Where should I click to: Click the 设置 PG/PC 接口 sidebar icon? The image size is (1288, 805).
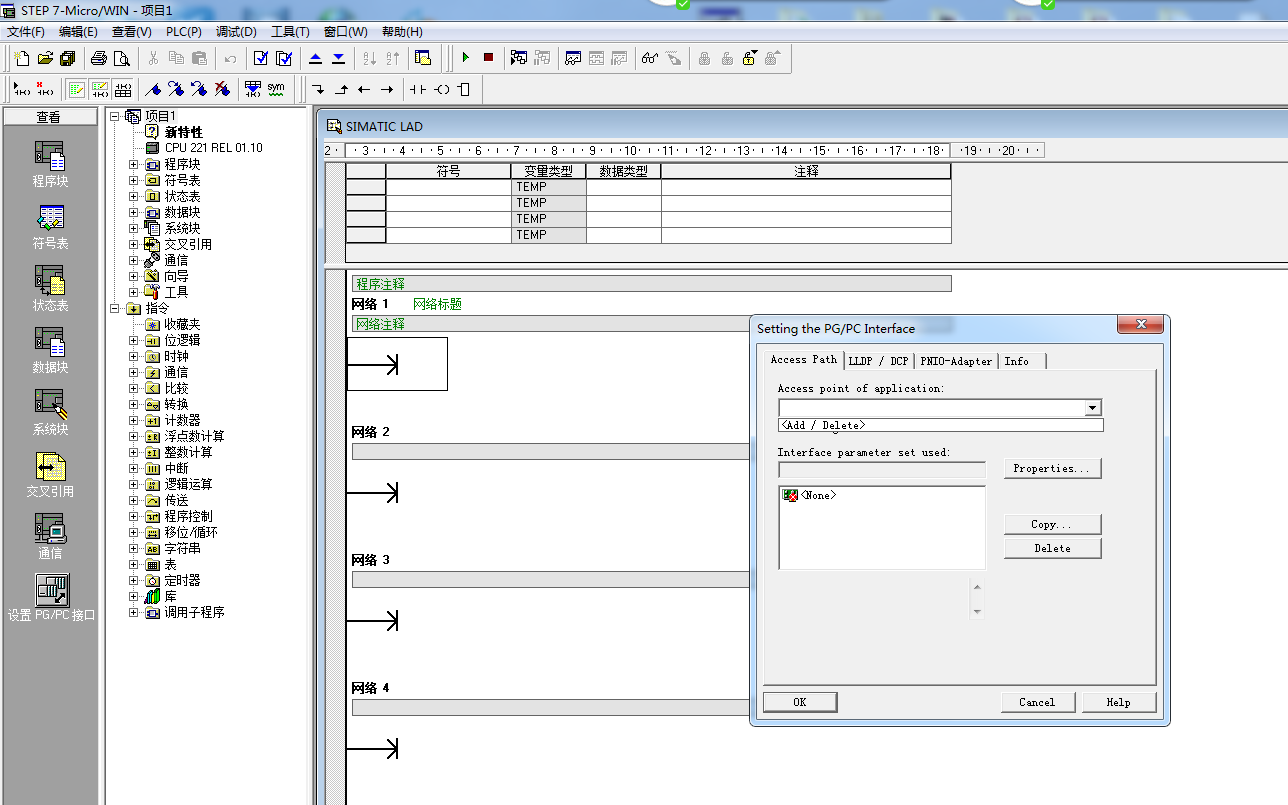click(51, 590)
